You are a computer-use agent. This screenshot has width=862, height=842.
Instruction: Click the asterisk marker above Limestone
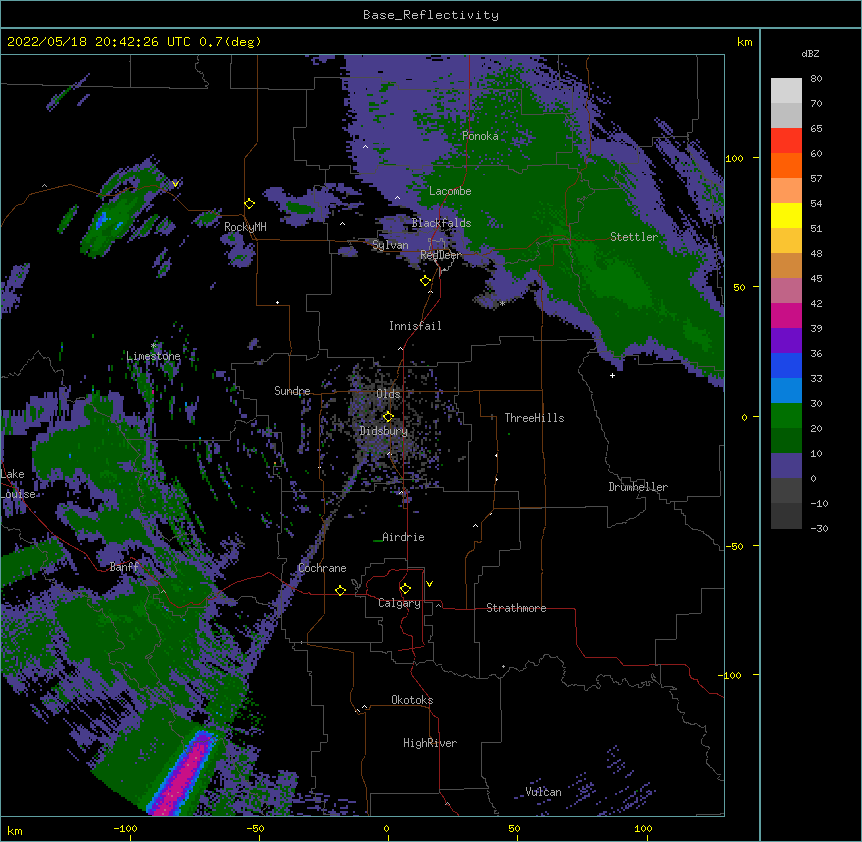point(153,346)
